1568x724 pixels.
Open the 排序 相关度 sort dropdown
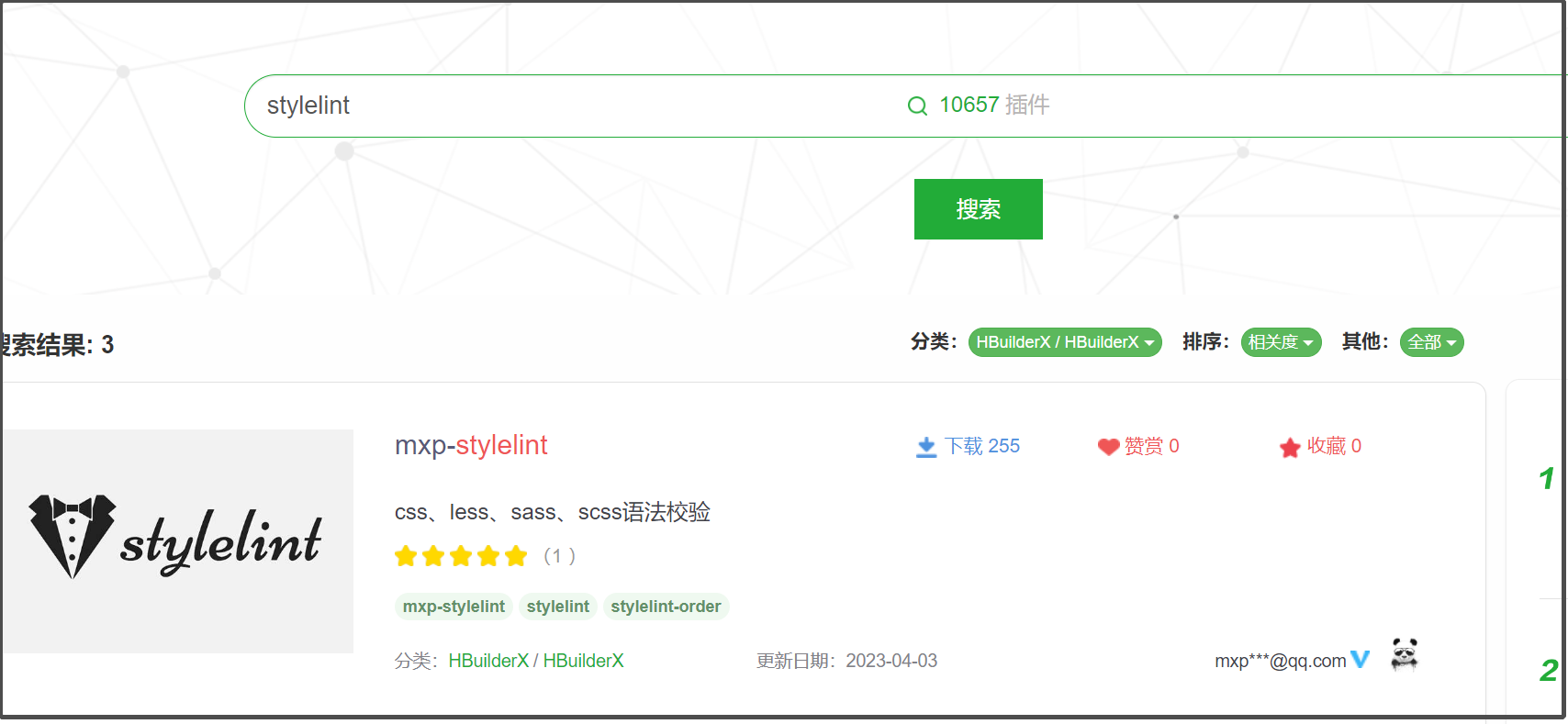pos(1281,342)
